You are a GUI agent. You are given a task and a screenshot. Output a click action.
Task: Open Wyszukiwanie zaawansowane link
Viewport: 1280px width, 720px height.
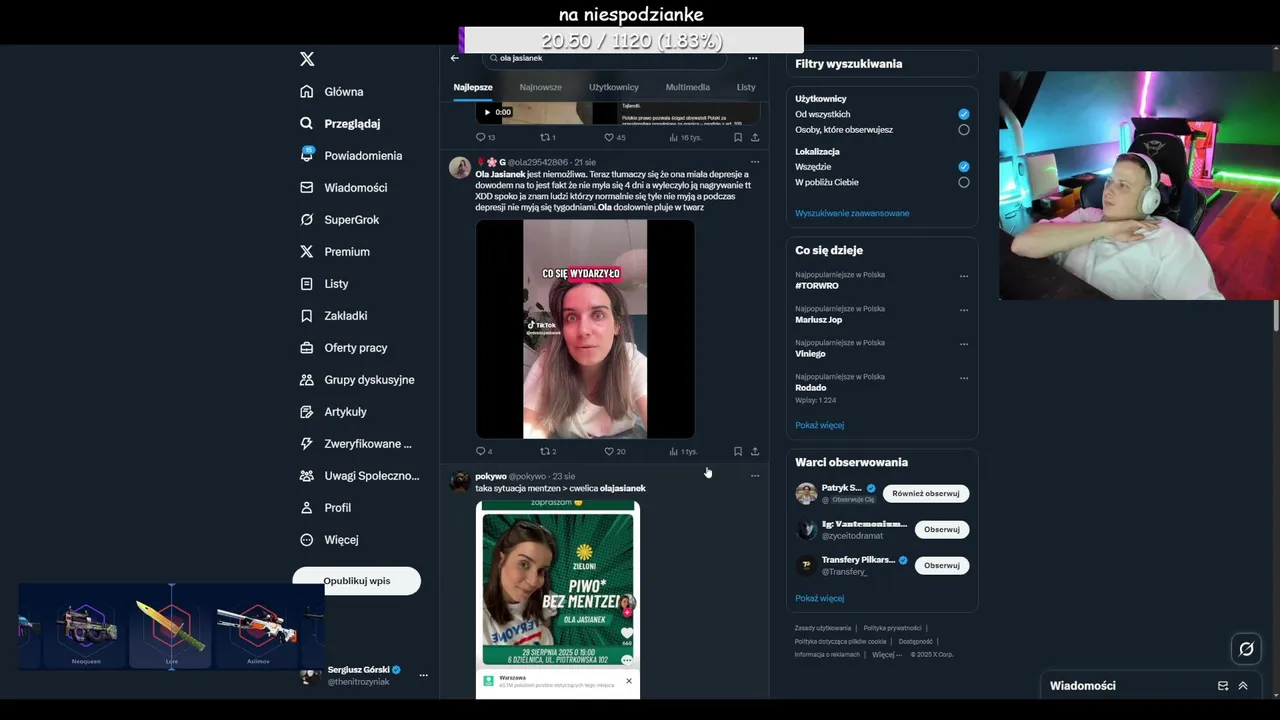852,213
